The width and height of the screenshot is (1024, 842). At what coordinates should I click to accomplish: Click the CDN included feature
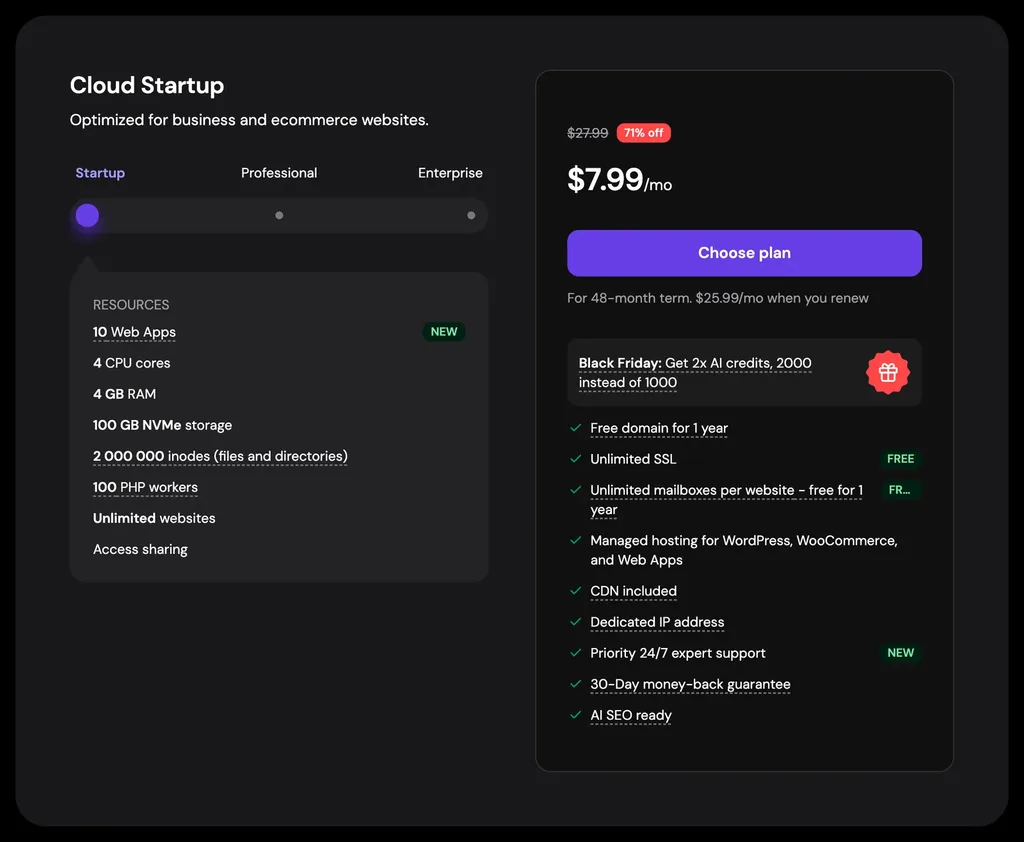coord(633,591)
